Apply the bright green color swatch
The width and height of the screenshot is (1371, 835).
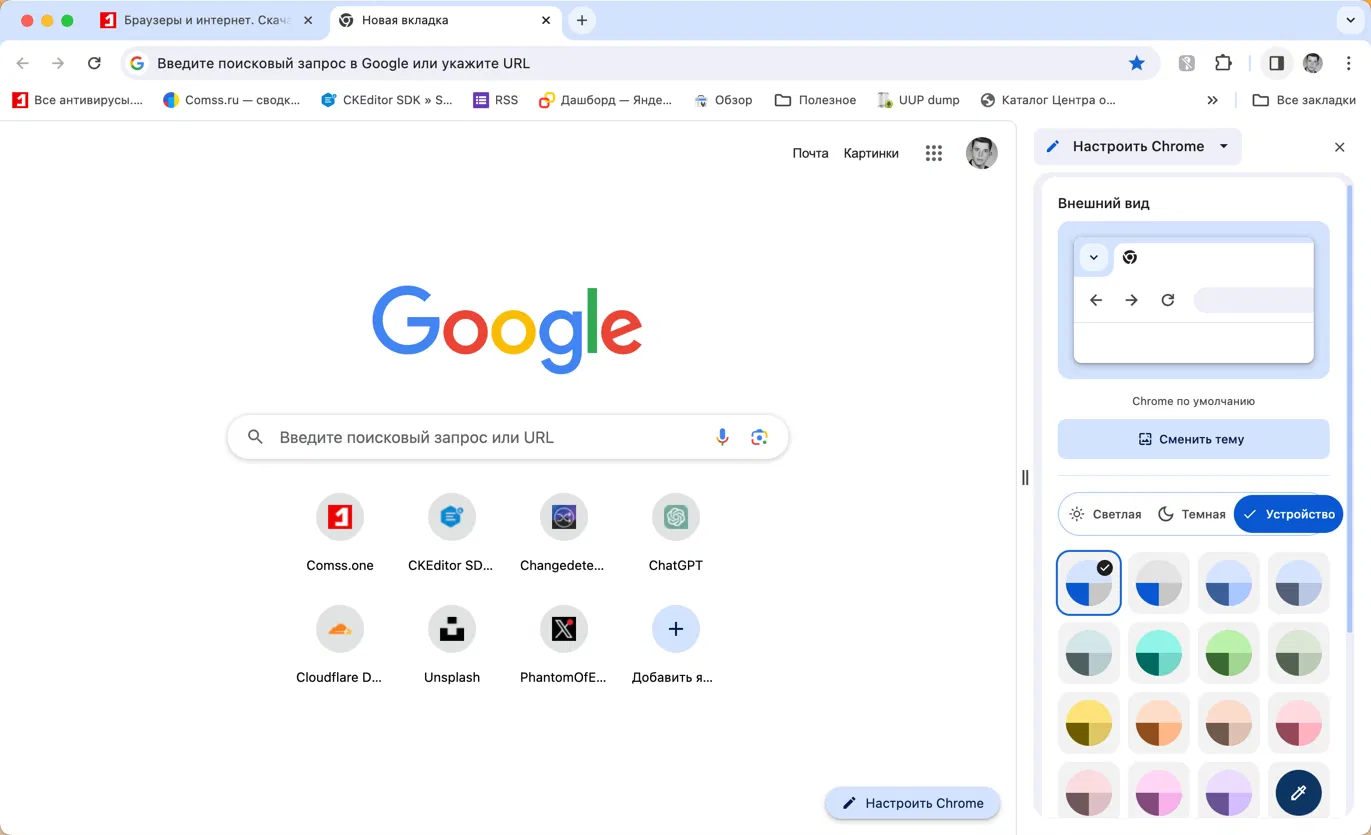point(1229,653)
